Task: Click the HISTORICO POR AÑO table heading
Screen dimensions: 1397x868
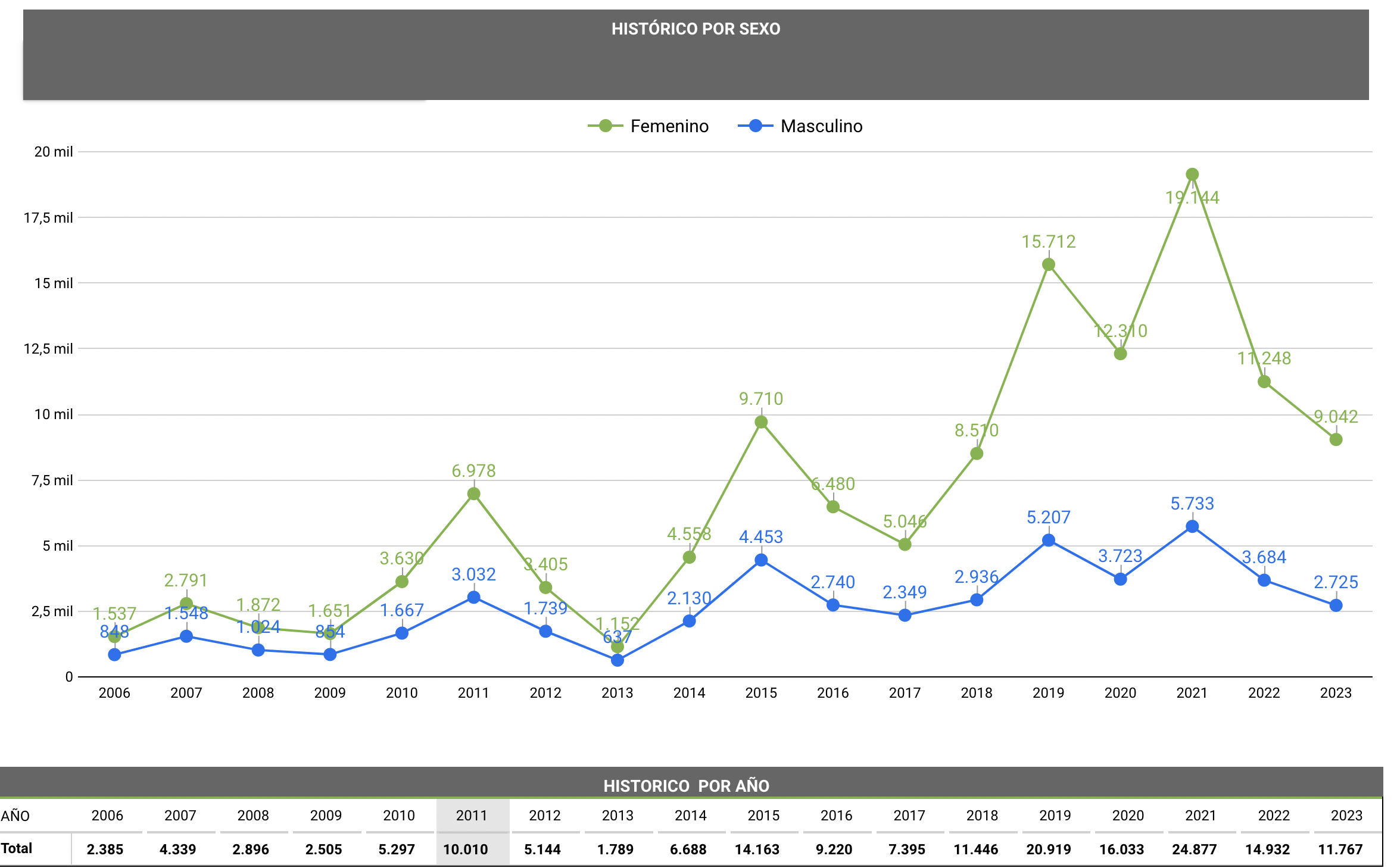Action: [686, 786]
